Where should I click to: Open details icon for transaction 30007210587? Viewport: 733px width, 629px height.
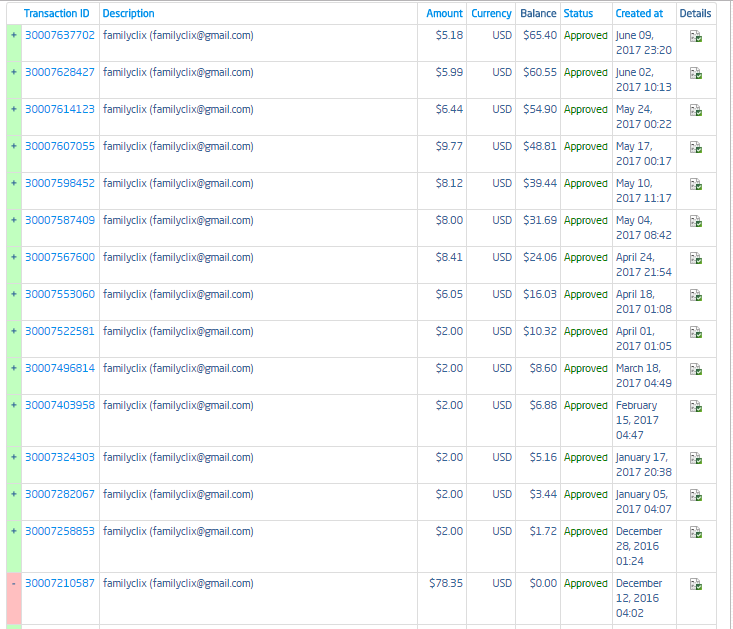pos(696,584)
